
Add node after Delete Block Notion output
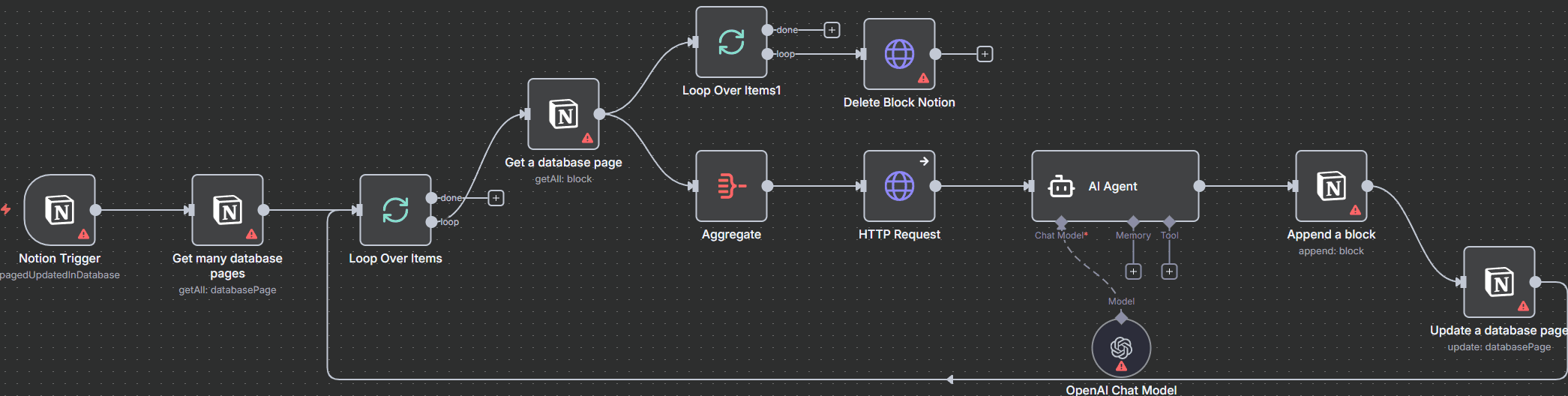point(985,54)
